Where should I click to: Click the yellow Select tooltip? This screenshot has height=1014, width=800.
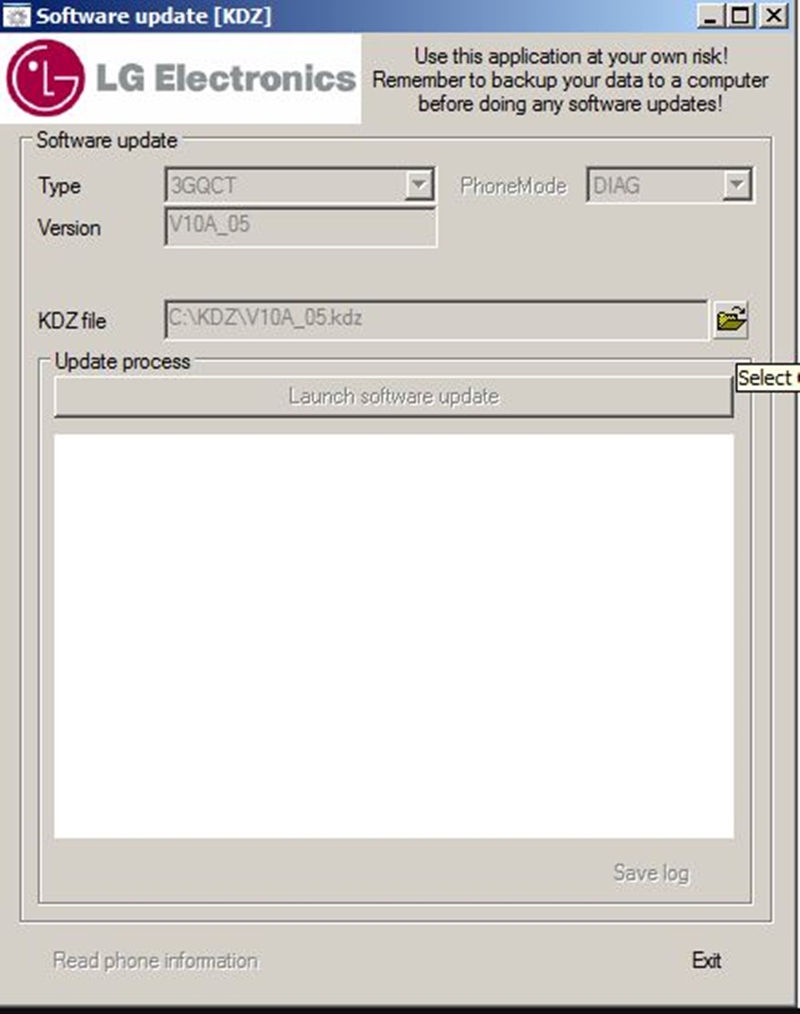tap(768, 378)
